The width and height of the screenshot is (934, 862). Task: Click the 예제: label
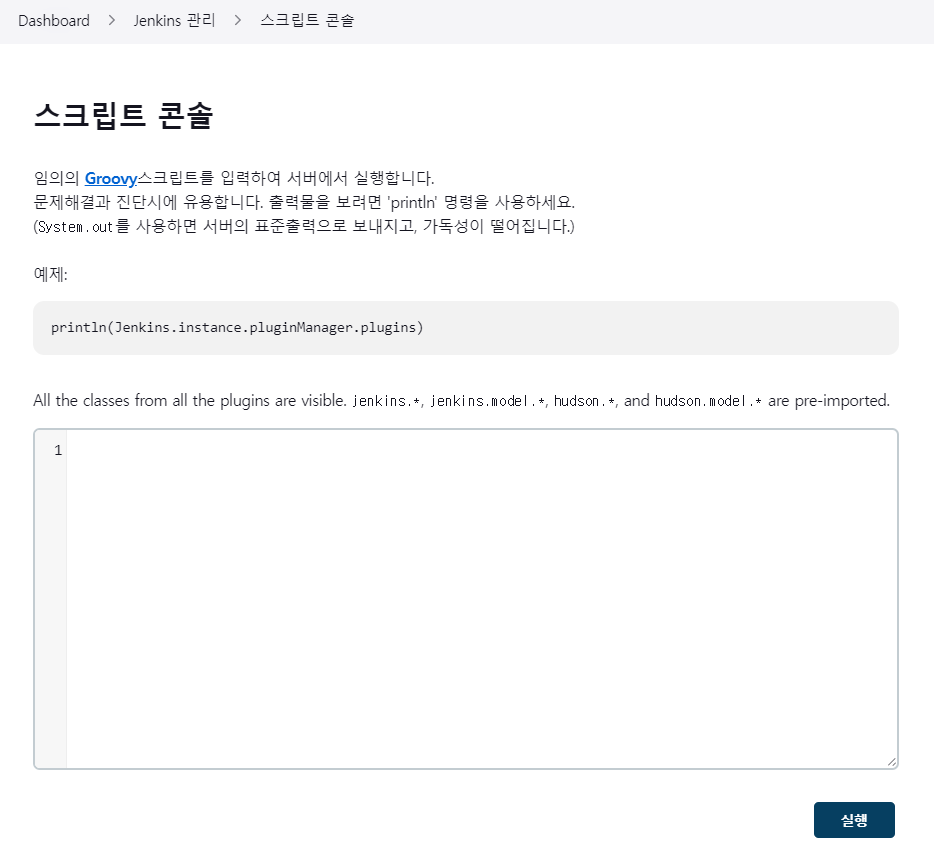pyautogui.click(x=51, y=275)
